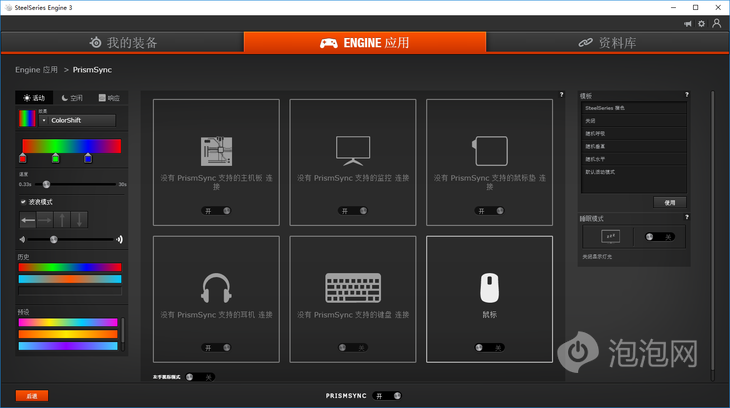Set wave direction to down arrow
Image resolution: width=730 pixels, height=408 pixels.
[79, 220]
